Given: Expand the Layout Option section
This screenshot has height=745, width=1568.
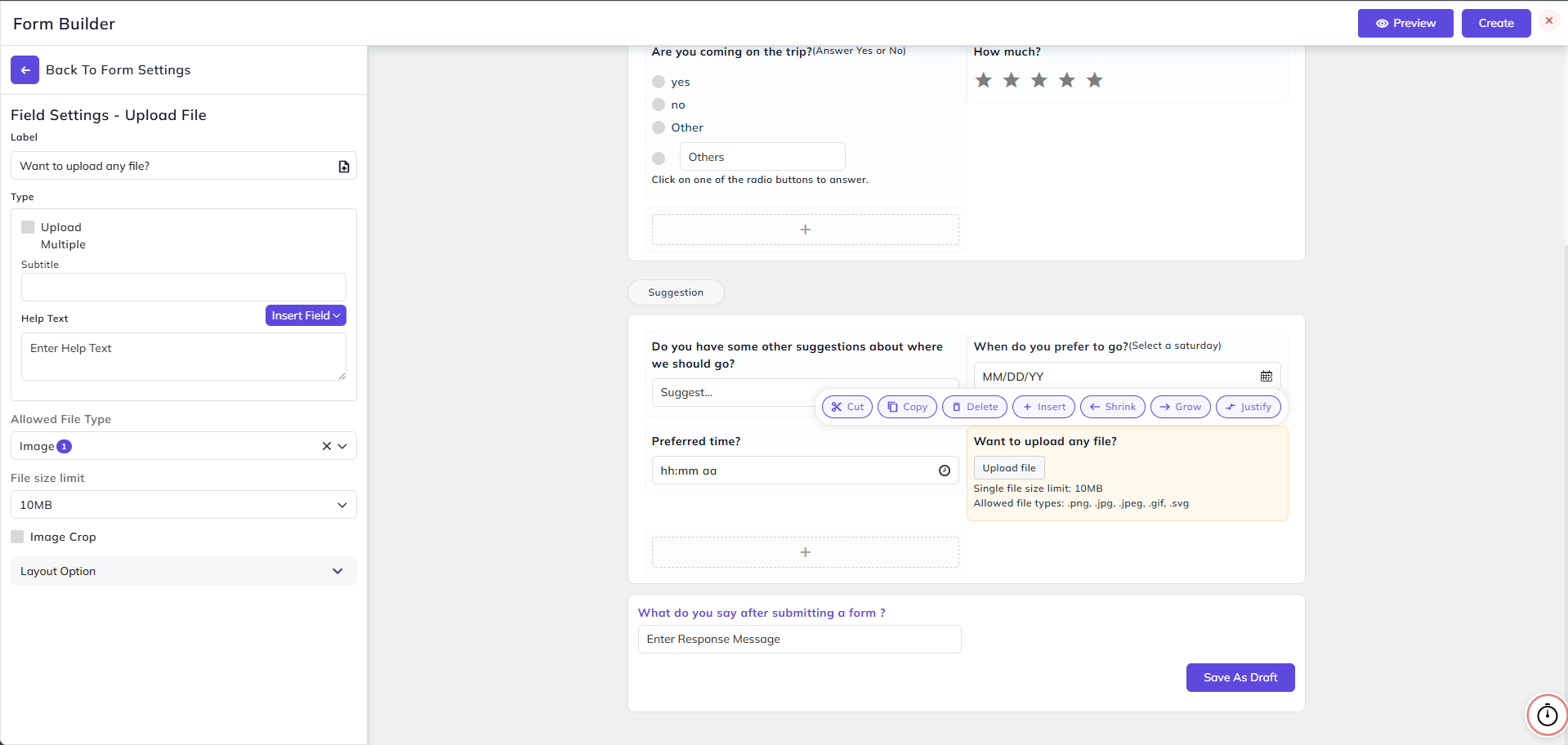Looking at the screenshot, I should tap(184, 571).
